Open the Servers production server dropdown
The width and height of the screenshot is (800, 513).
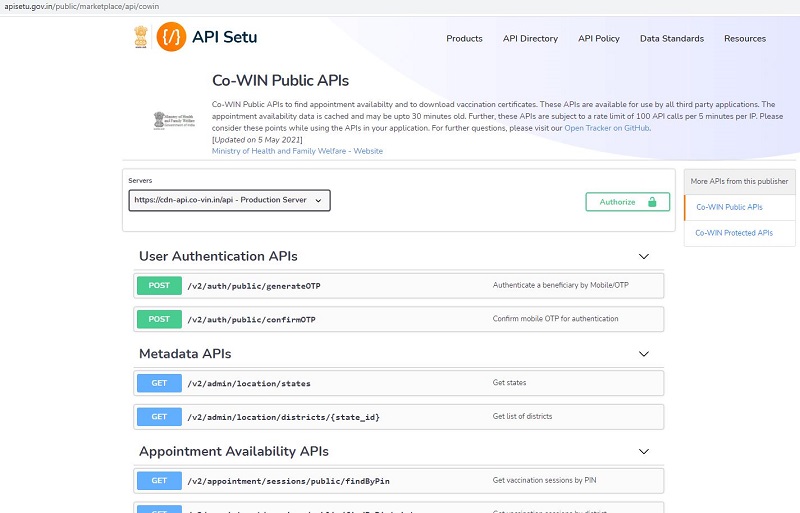pos(229,200)
